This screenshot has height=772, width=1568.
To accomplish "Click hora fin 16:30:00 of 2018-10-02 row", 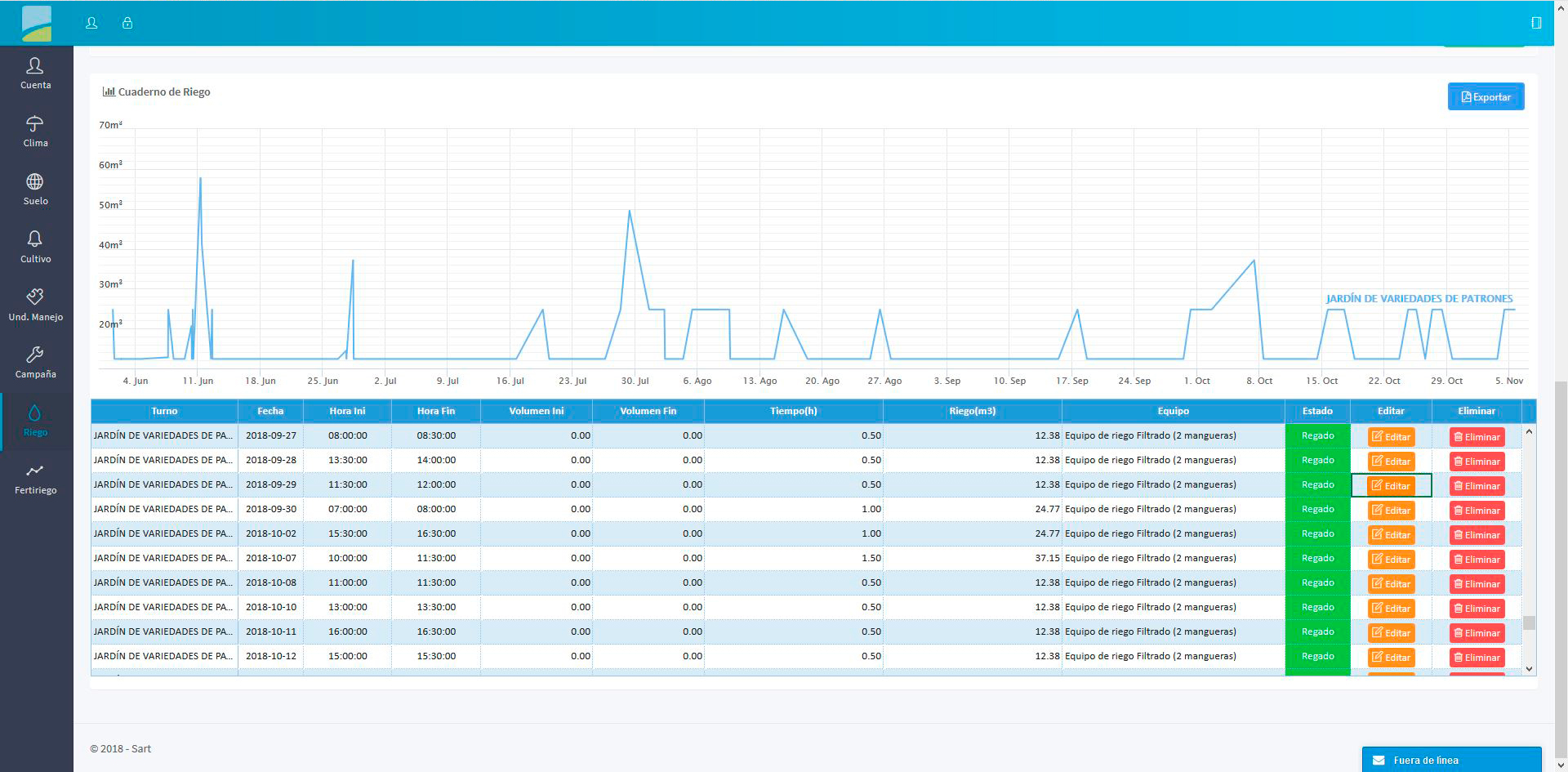I will point(436,533).
